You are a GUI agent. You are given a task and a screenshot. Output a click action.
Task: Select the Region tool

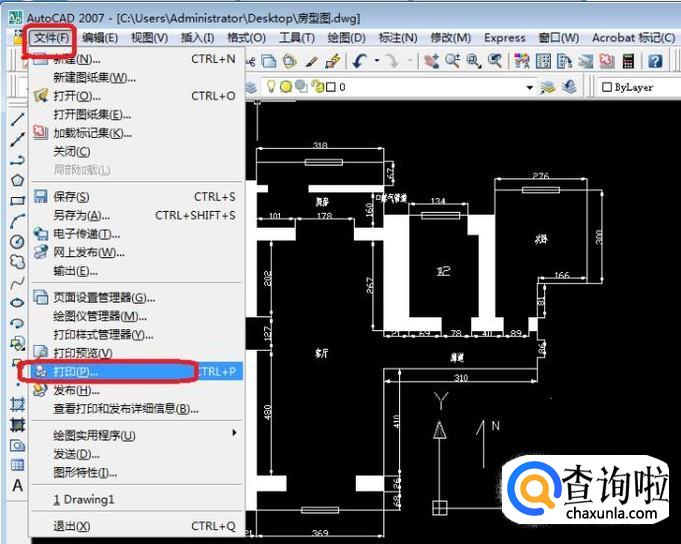tap(17, 445)
